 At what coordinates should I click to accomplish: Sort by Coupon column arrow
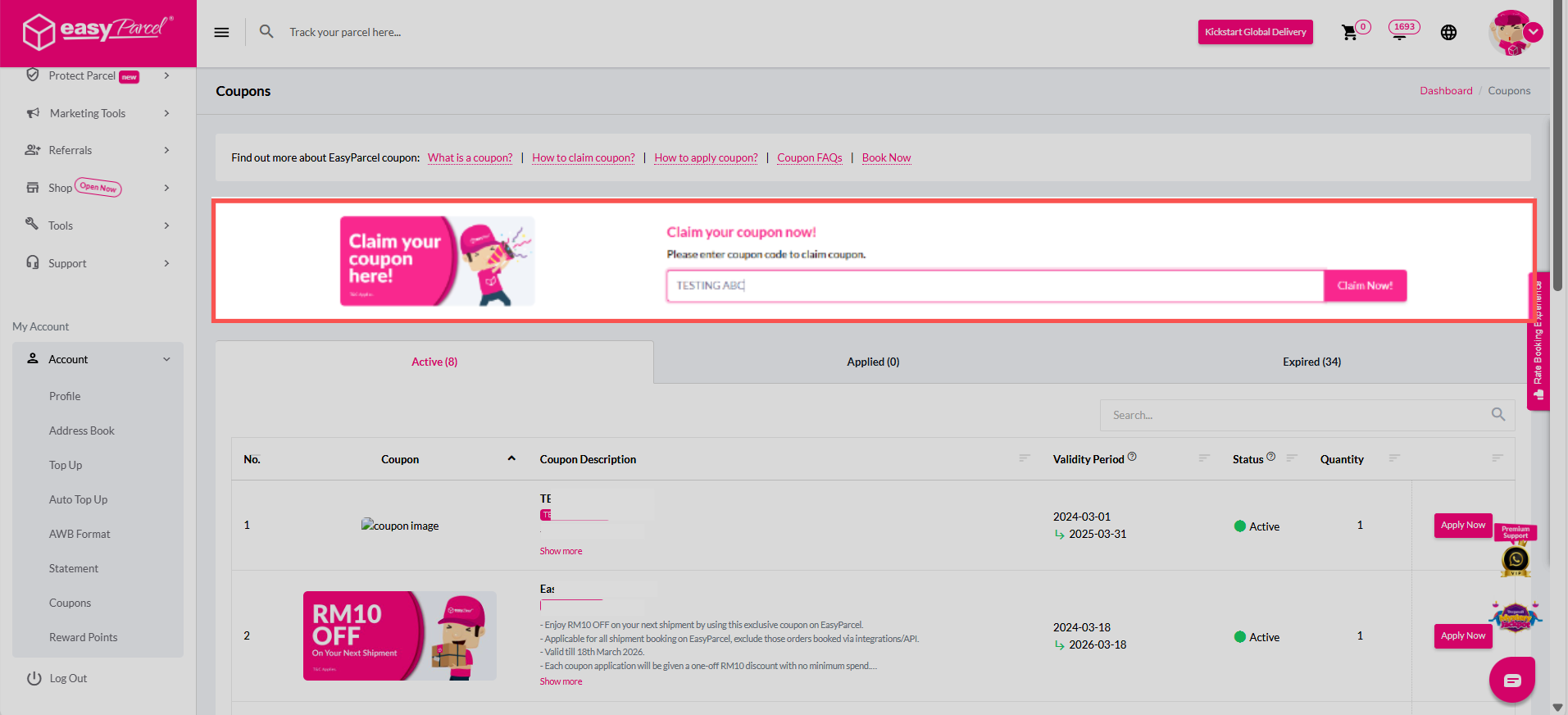[511, 458]
